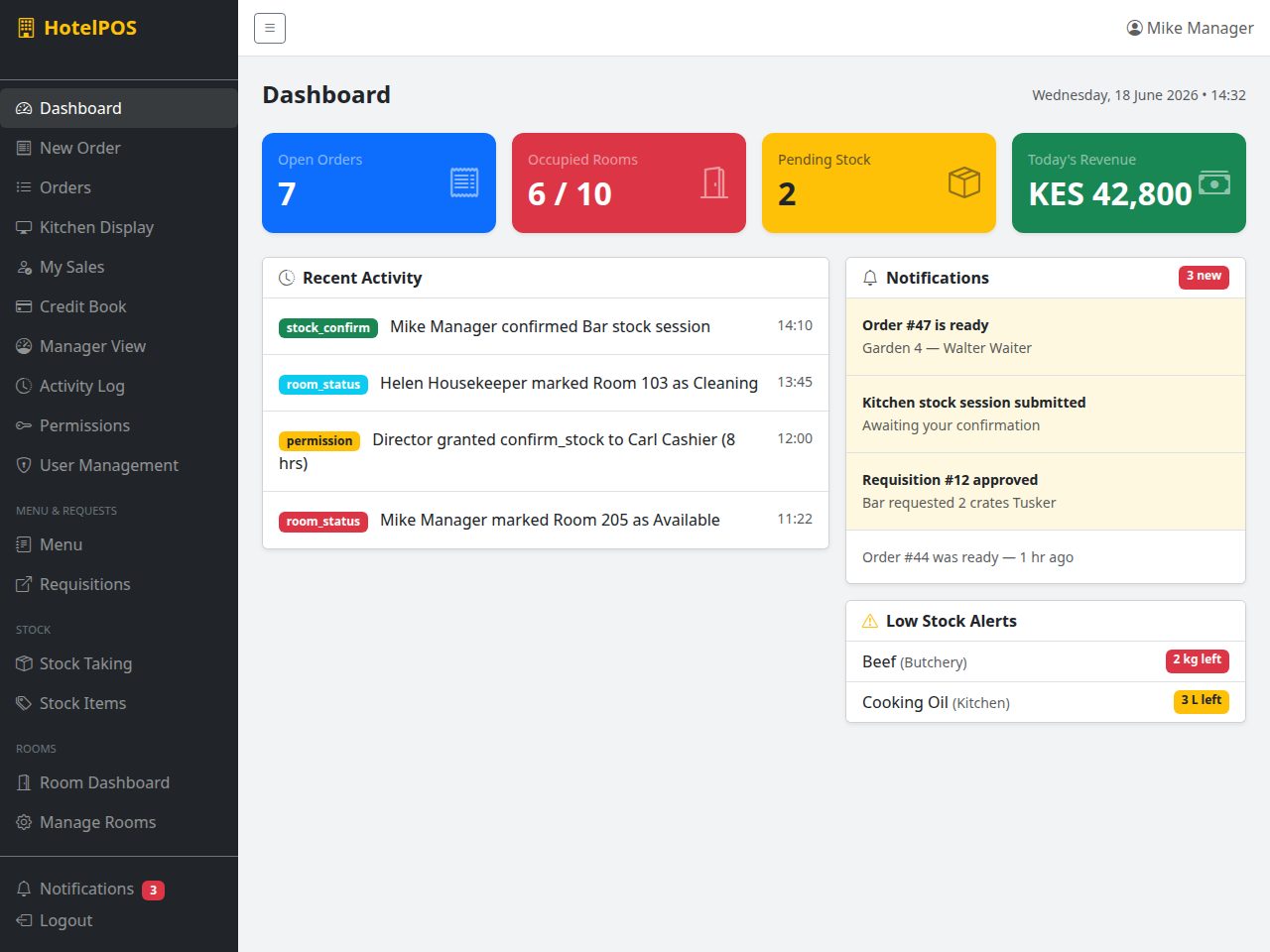
Task: Select 'Mike Manager marked Room 205 as Available'
Action: (x=546, y=520)
